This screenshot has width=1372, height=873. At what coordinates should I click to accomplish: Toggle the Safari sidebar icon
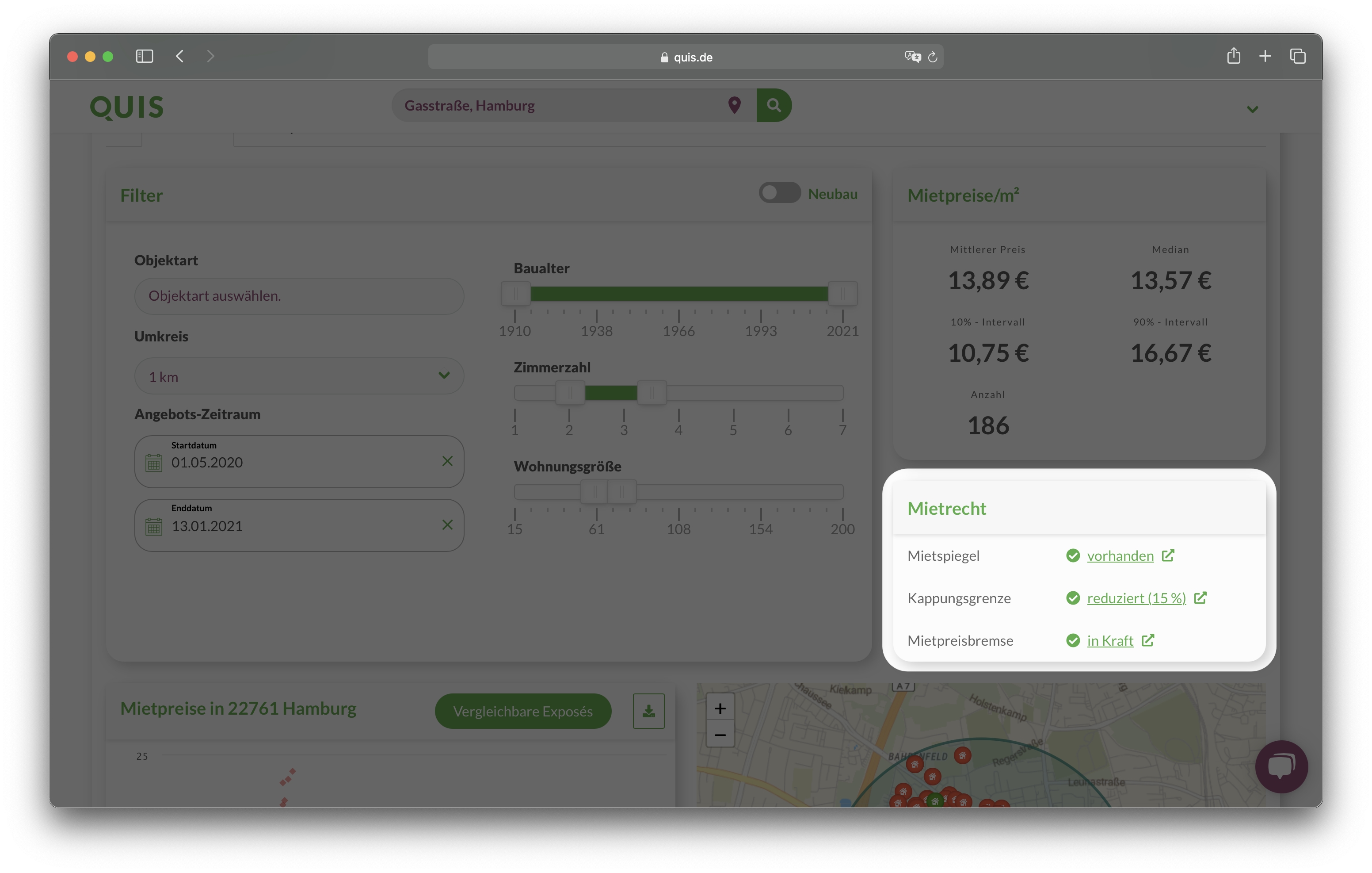tap(144, 56)
